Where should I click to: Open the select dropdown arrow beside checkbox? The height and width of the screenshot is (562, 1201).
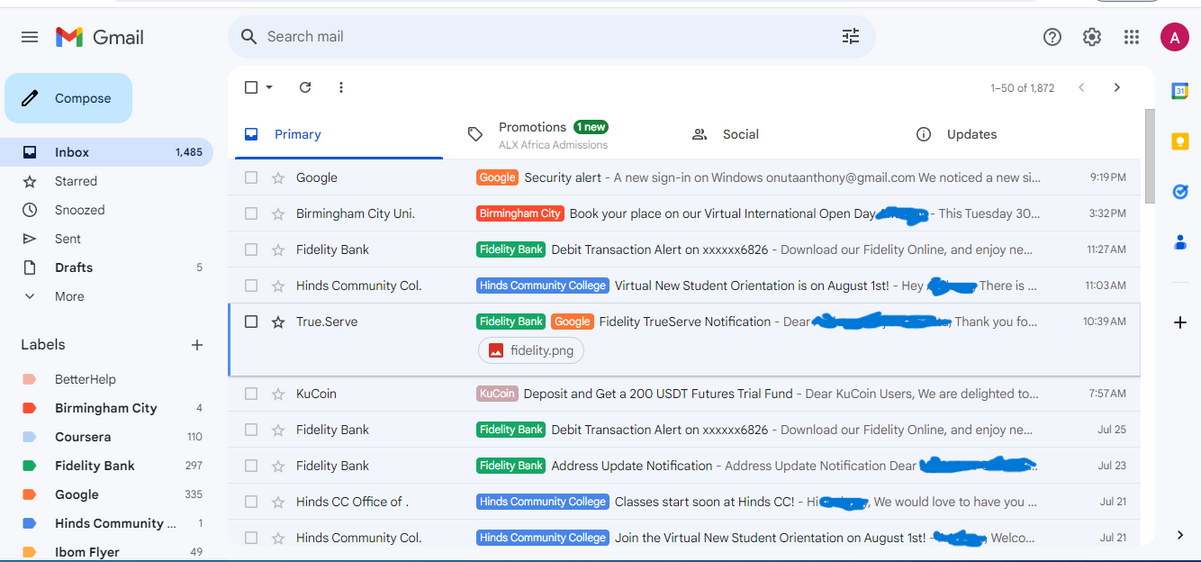click(269, 88)
